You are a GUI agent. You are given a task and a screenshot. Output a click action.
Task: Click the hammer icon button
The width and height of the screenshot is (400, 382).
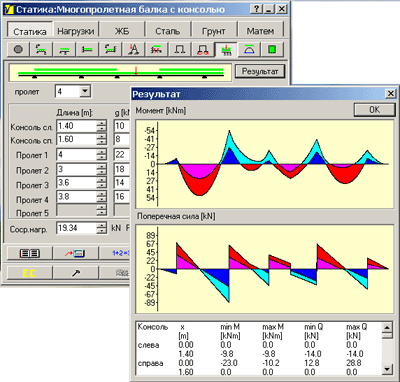click(x=76, y=273)
